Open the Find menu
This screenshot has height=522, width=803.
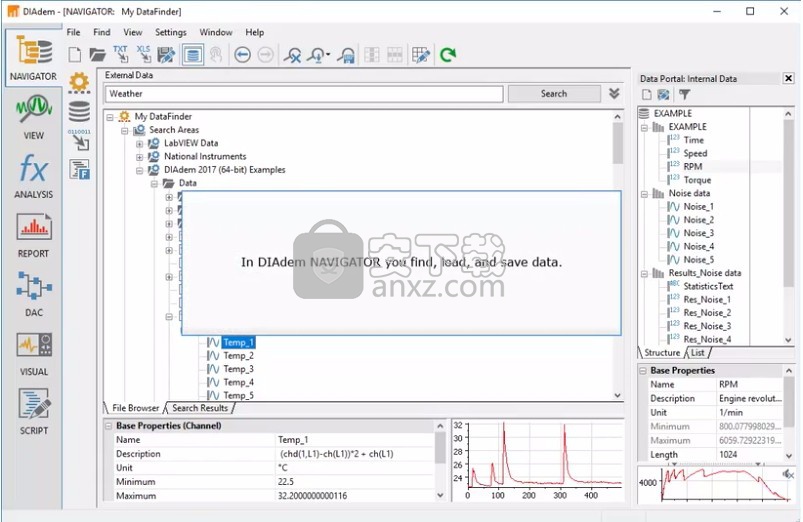102,32
